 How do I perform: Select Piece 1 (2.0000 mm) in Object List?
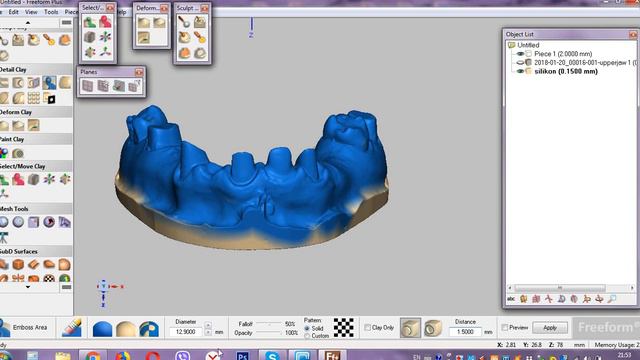click(563, 53)
